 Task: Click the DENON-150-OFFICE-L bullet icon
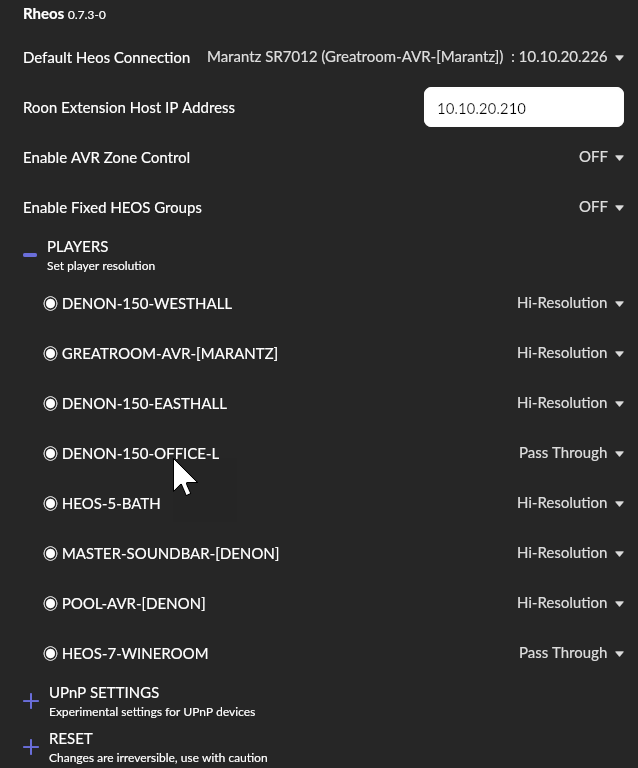(x=50, y=454)
